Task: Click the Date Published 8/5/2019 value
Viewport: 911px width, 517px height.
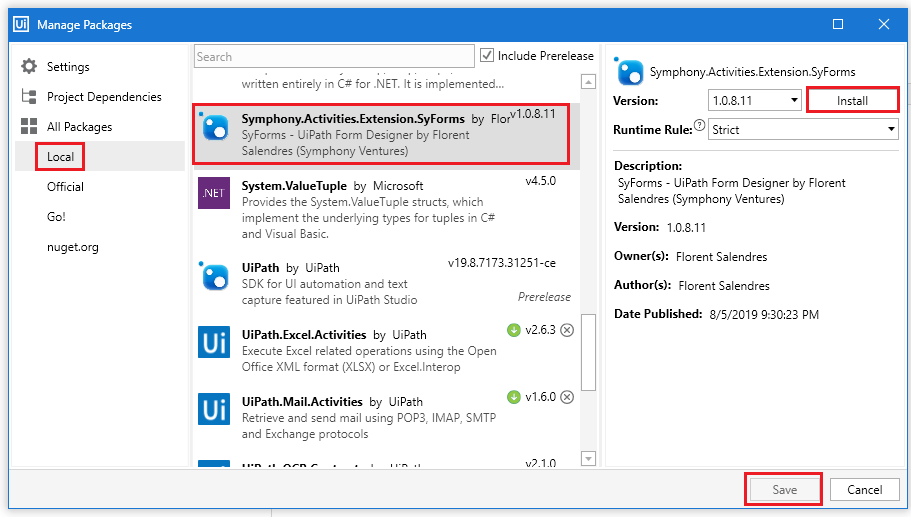Action: tap(764, 315)
